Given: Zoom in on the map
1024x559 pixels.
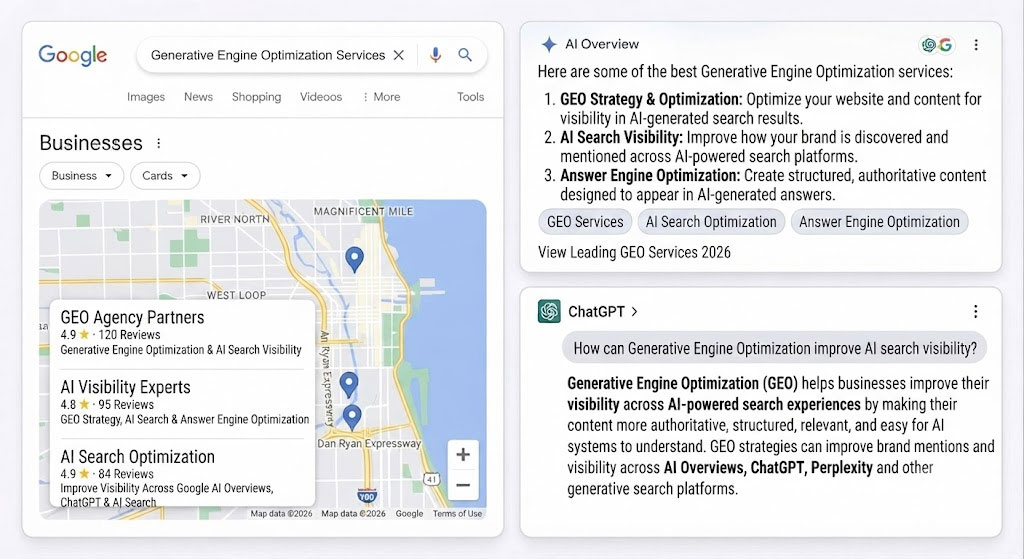Looking at the screenshot, I should [x=463, y=455].
